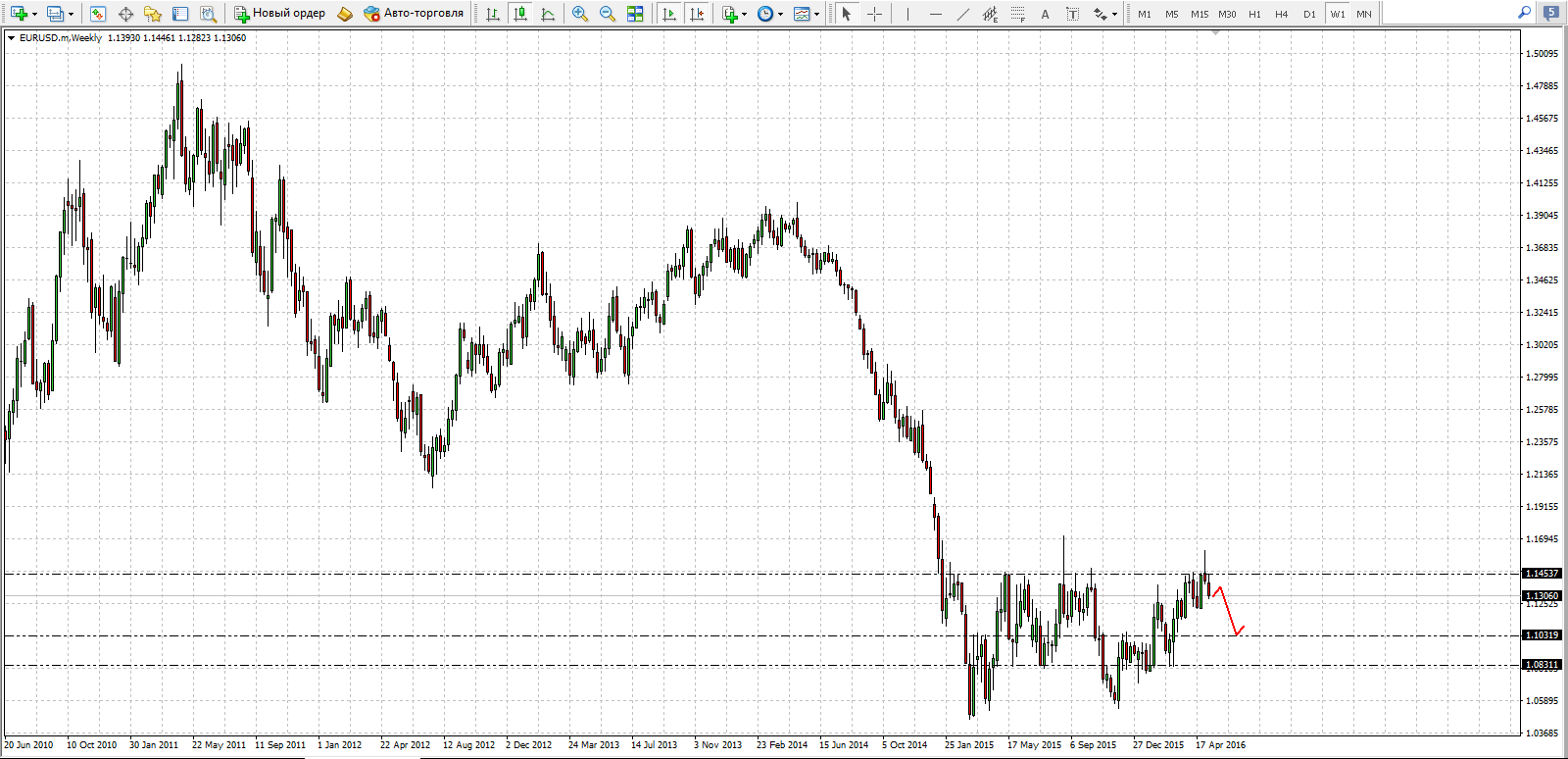This screenshot has height=759, width=1568.
Task: Draw a trendline with the diagonal line tool
Action: pos(962,14)
